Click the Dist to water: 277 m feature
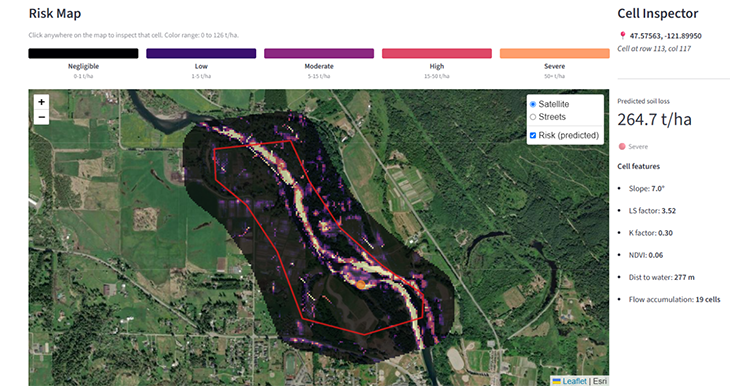 click(661, 278)
